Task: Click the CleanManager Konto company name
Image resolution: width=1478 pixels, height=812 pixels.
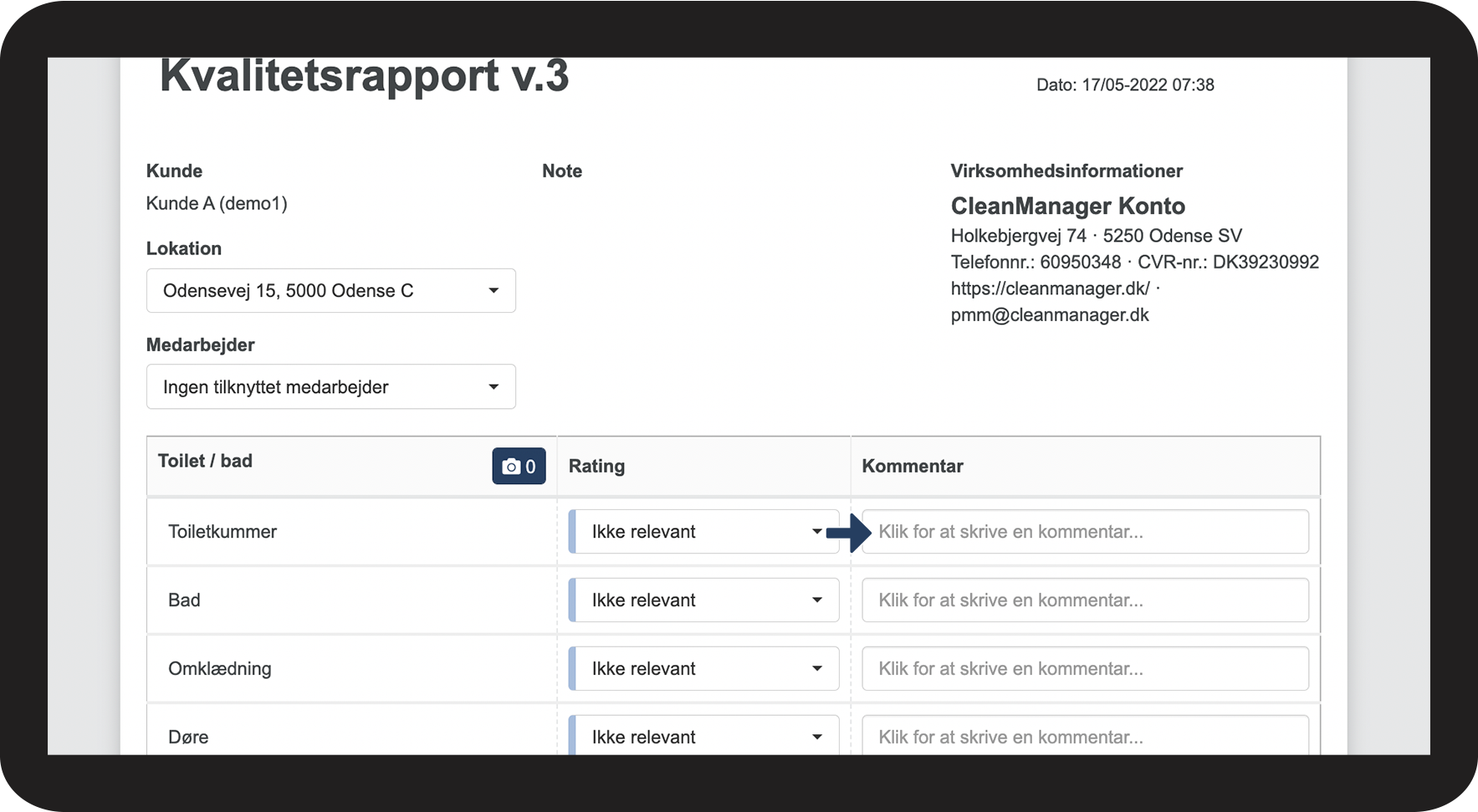Action: pyautogui.click(x=1068, y=207)
